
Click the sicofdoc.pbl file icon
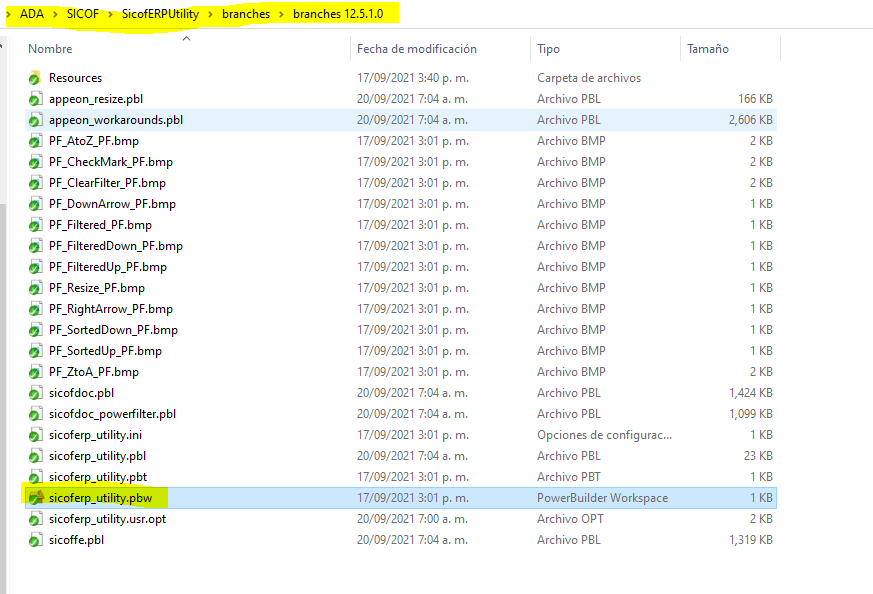[x=35, y=393]
